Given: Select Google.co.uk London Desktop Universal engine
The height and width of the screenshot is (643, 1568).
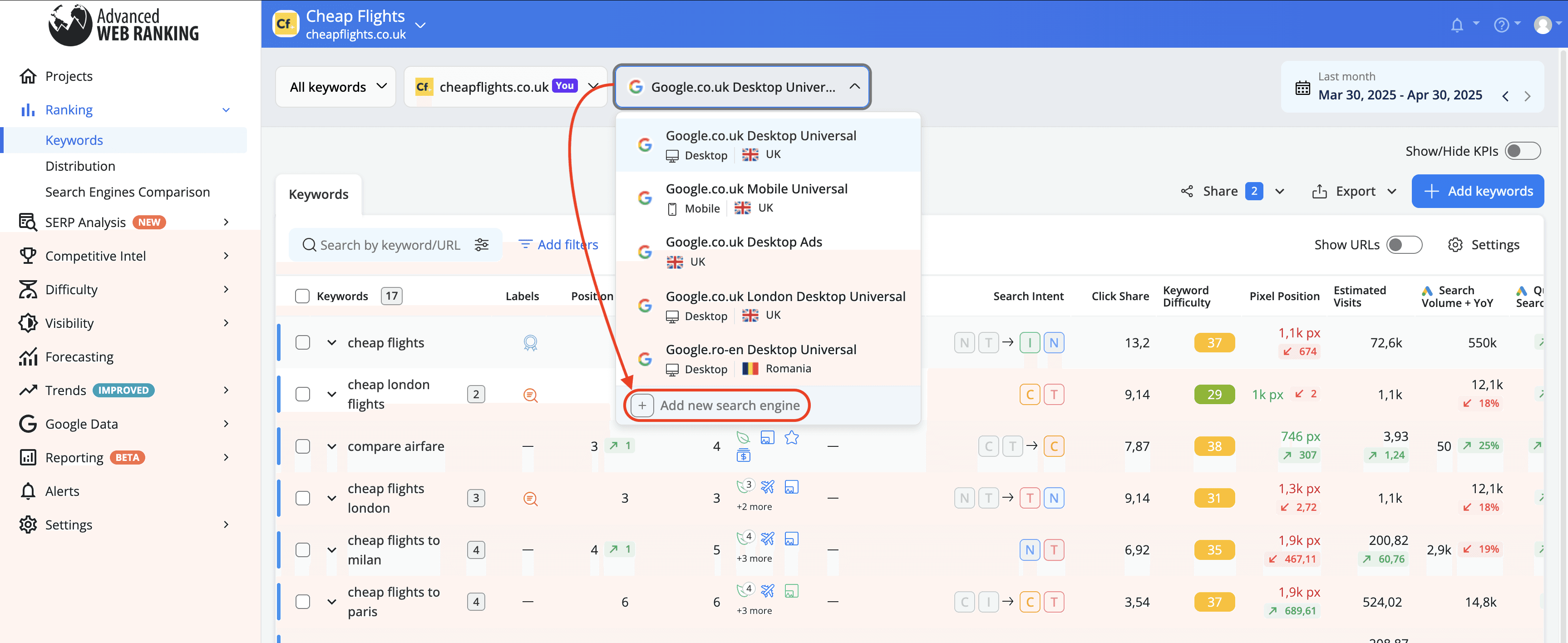Looking at the screenshot, I should [768, 305].
